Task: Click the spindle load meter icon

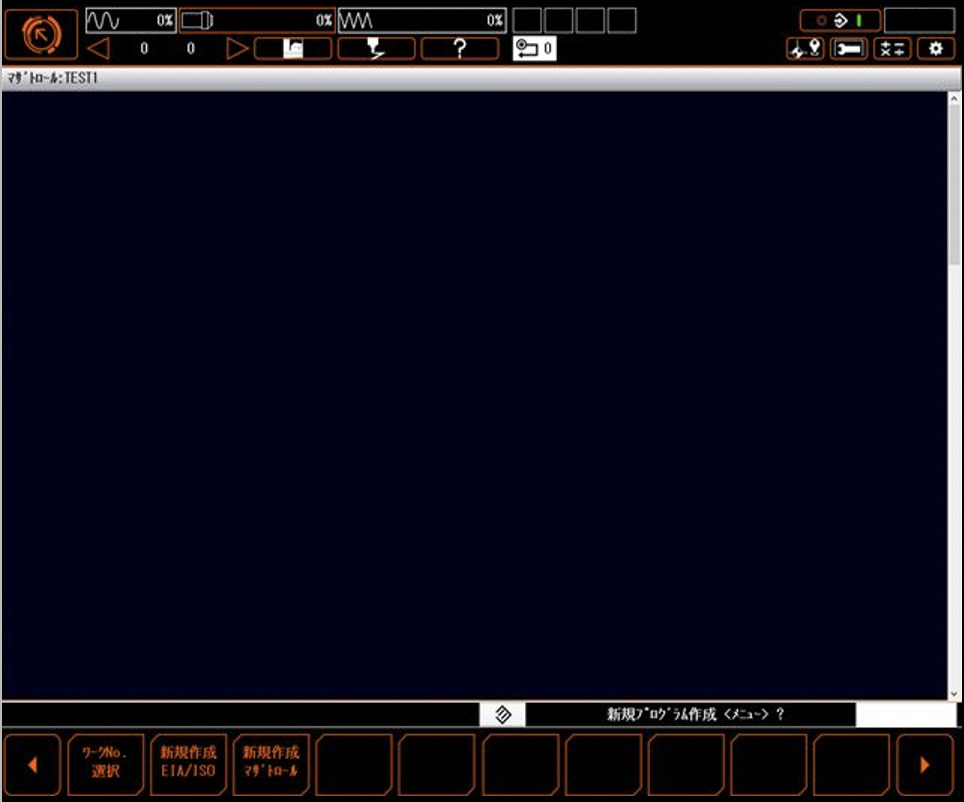Action: pos(257,20)
